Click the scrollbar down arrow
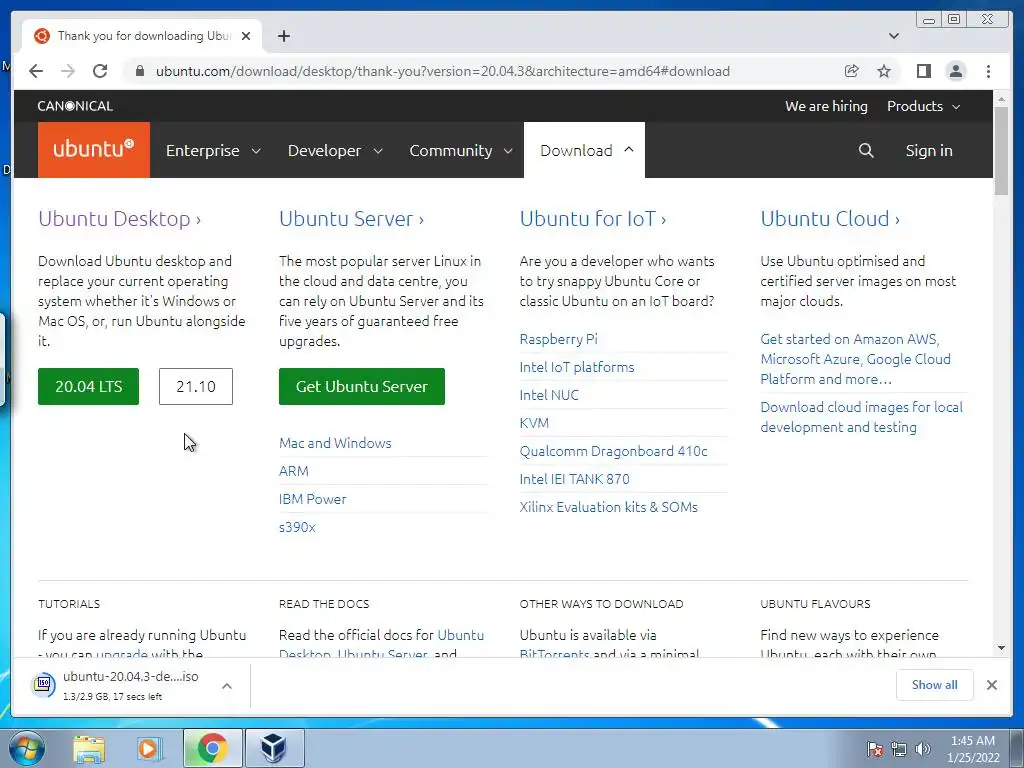Viewport: 1024px width, 768px height. click(x=1001, y=648)
